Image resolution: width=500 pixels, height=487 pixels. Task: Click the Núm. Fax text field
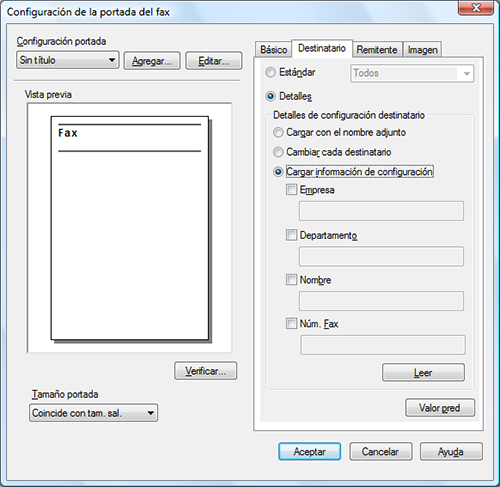(383, 345)
